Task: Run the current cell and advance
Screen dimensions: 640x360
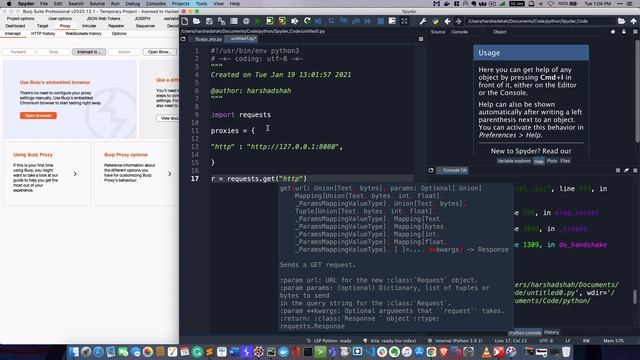Action: (x=282, y=21)
